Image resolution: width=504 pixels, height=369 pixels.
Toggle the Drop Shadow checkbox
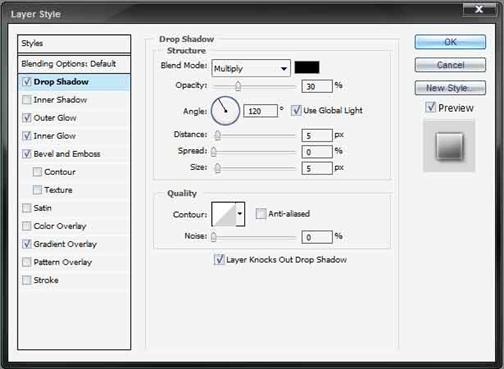[x=27, y=82]
